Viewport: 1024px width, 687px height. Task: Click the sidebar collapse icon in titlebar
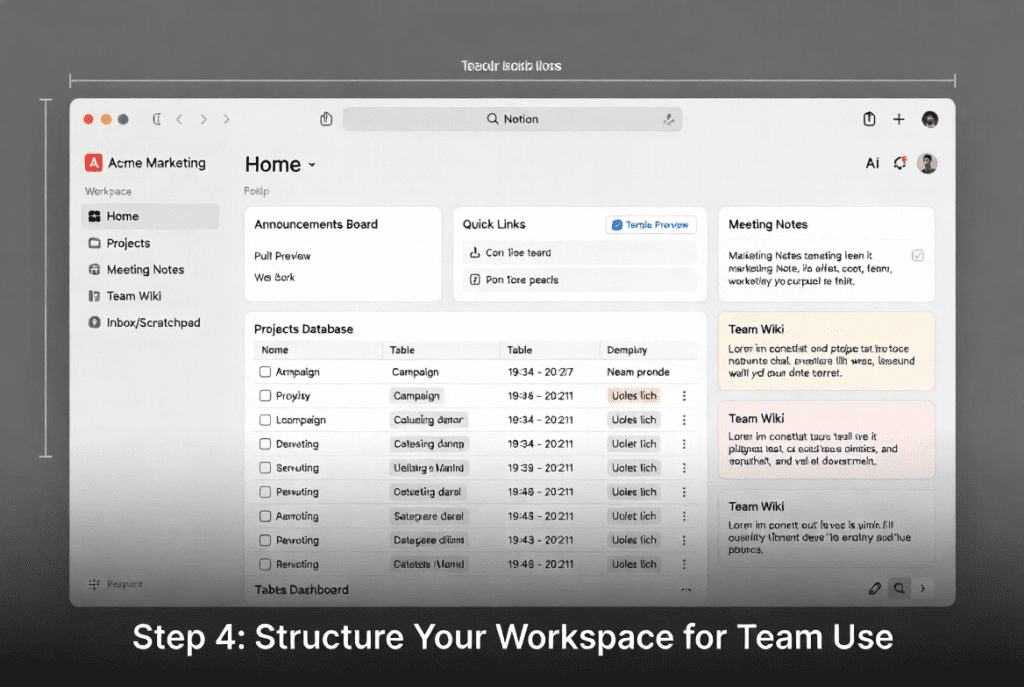156,118
